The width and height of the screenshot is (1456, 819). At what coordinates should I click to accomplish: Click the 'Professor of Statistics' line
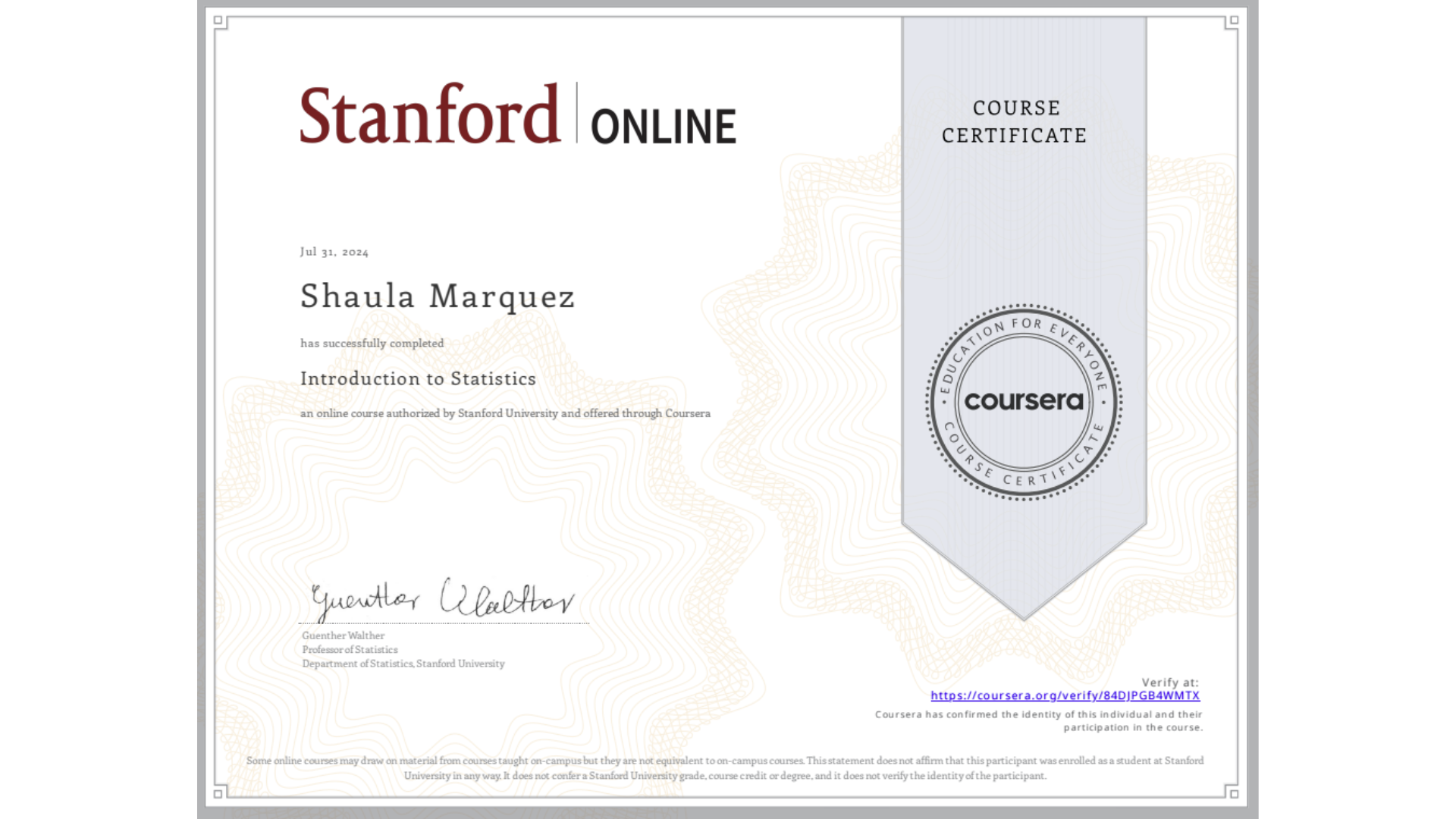[350, 650]
